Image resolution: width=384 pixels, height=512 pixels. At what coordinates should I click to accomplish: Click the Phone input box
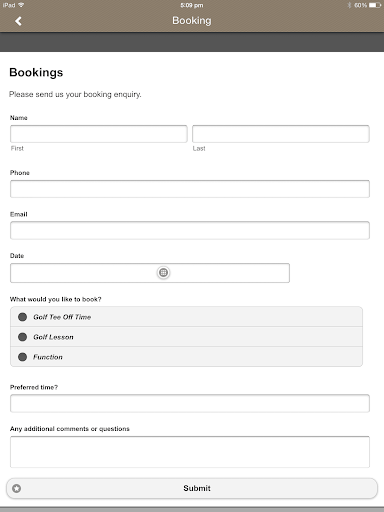190,189
